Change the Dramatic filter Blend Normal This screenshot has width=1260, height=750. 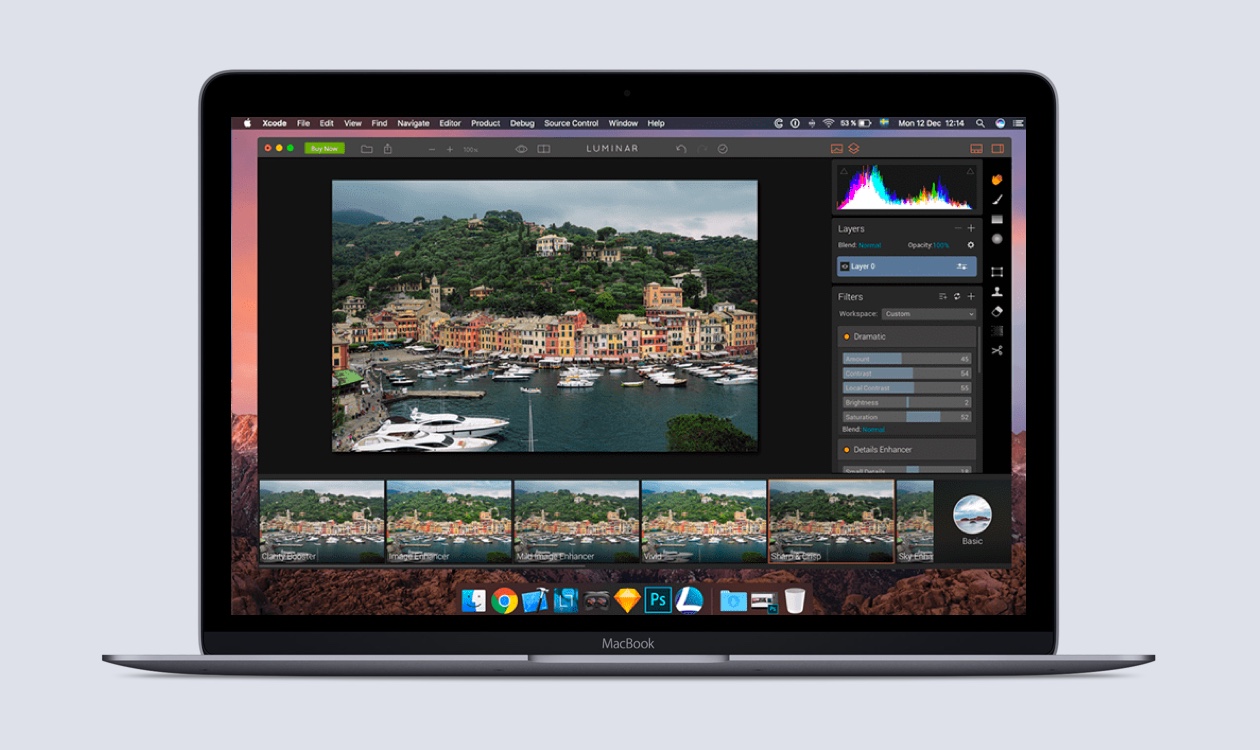pyautogui.click(x=874, y=429)
